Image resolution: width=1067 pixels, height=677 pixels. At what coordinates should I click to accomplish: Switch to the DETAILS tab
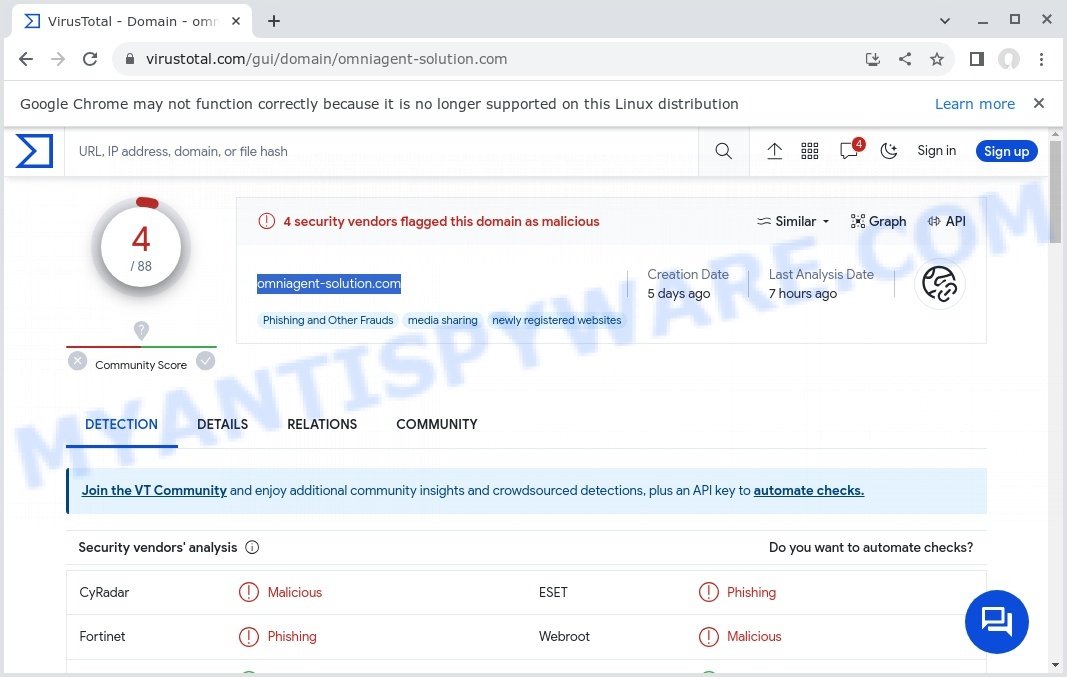pos(223,424)
